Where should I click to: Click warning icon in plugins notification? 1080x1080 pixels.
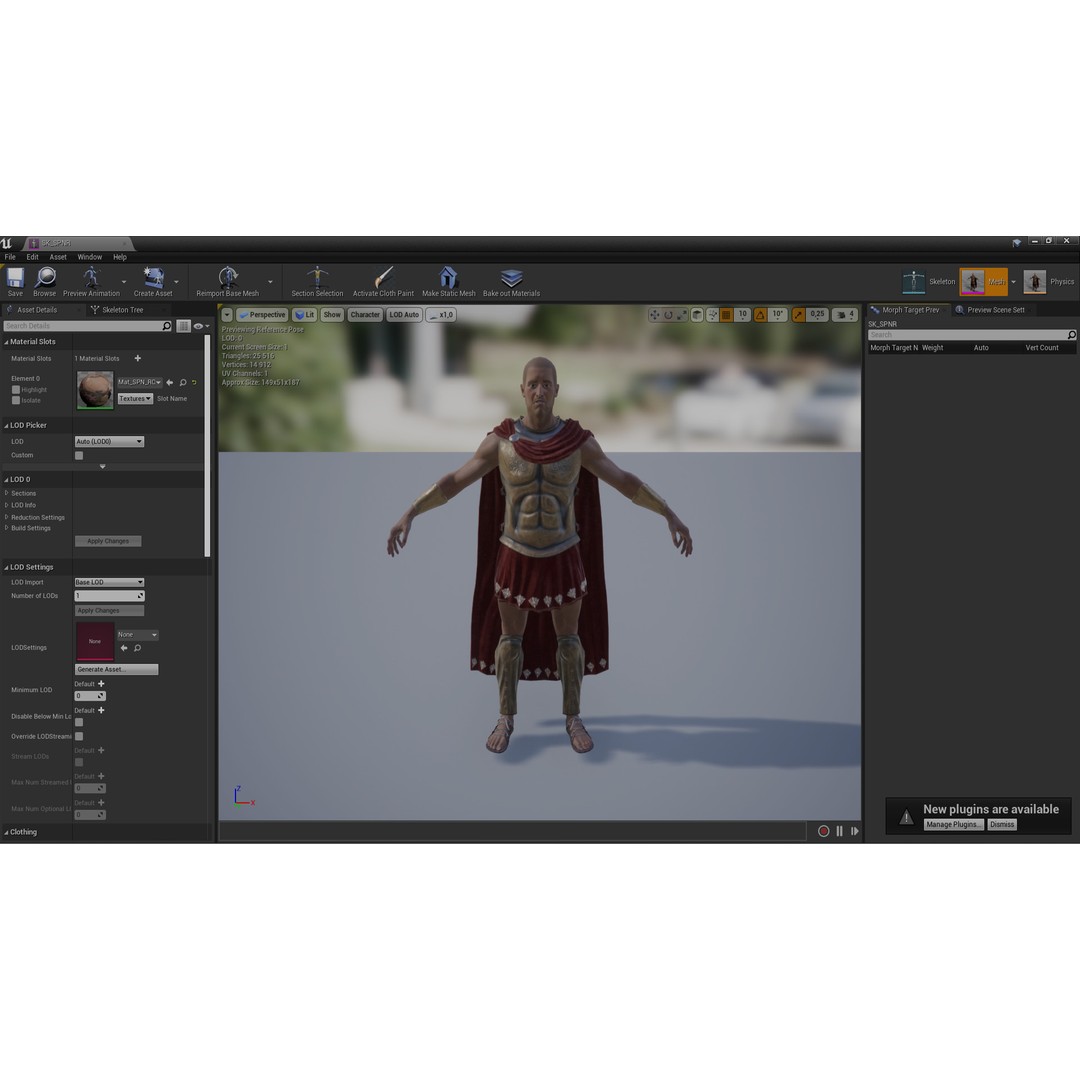(x=906, y=817)
